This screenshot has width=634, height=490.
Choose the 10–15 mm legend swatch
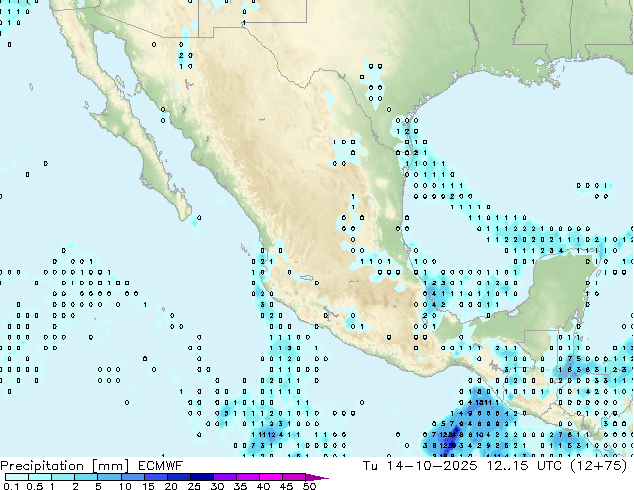pos(132,477)
